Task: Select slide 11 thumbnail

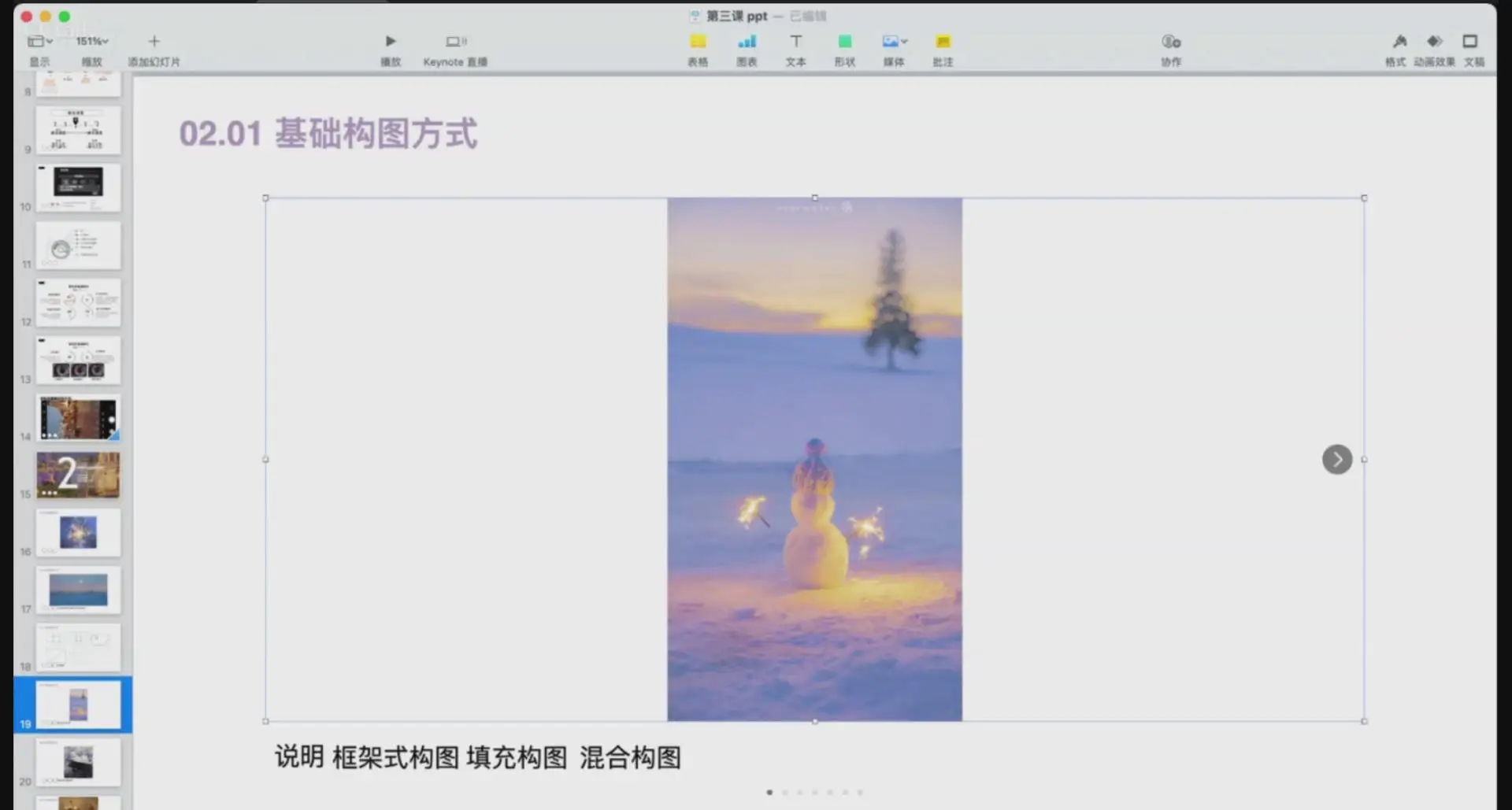Action: (78, 245)
